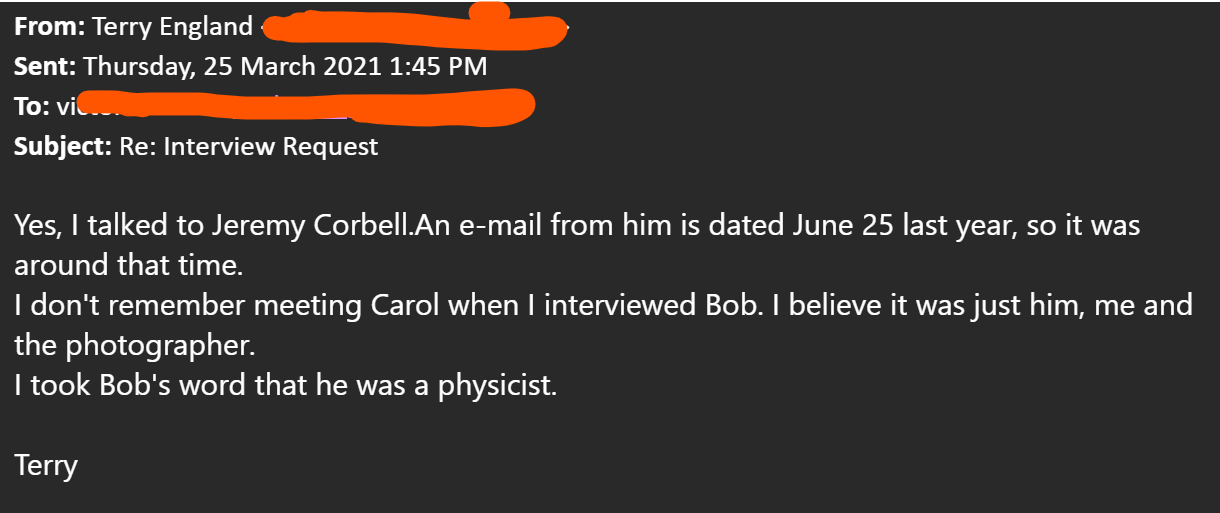
Task: Select the sender name Terry England
Action: pyautogui.click(x=172, y=28)
